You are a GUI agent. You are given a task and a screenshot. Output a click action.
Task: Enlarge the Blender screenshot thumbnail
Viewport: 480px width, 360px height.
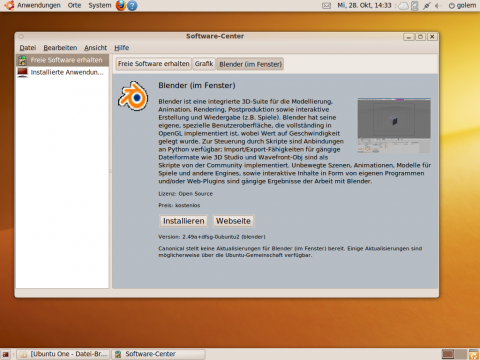coord(394,125)
